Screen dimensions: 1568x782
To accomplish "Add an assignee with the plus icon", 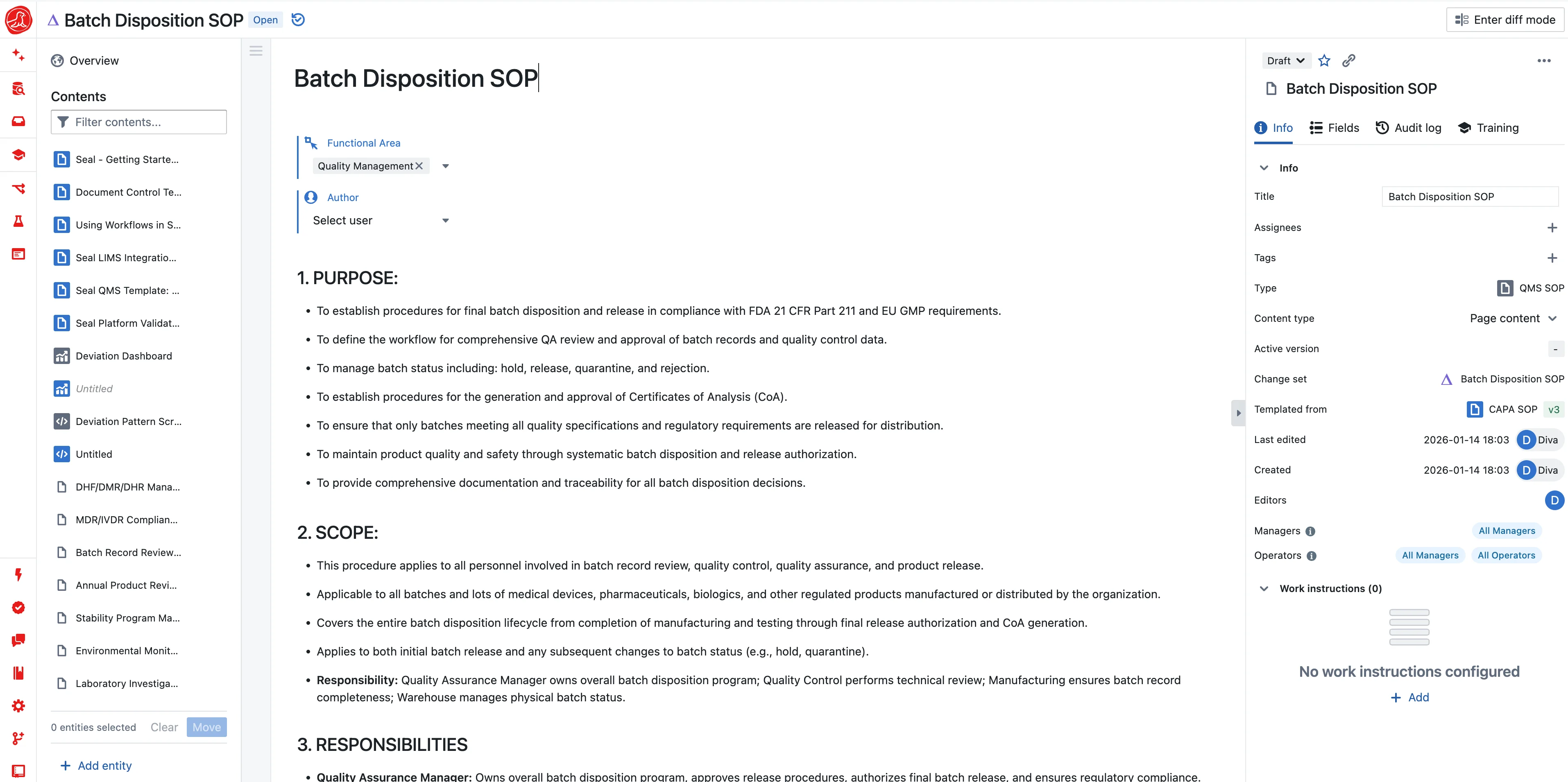I will coord(1552,228).
